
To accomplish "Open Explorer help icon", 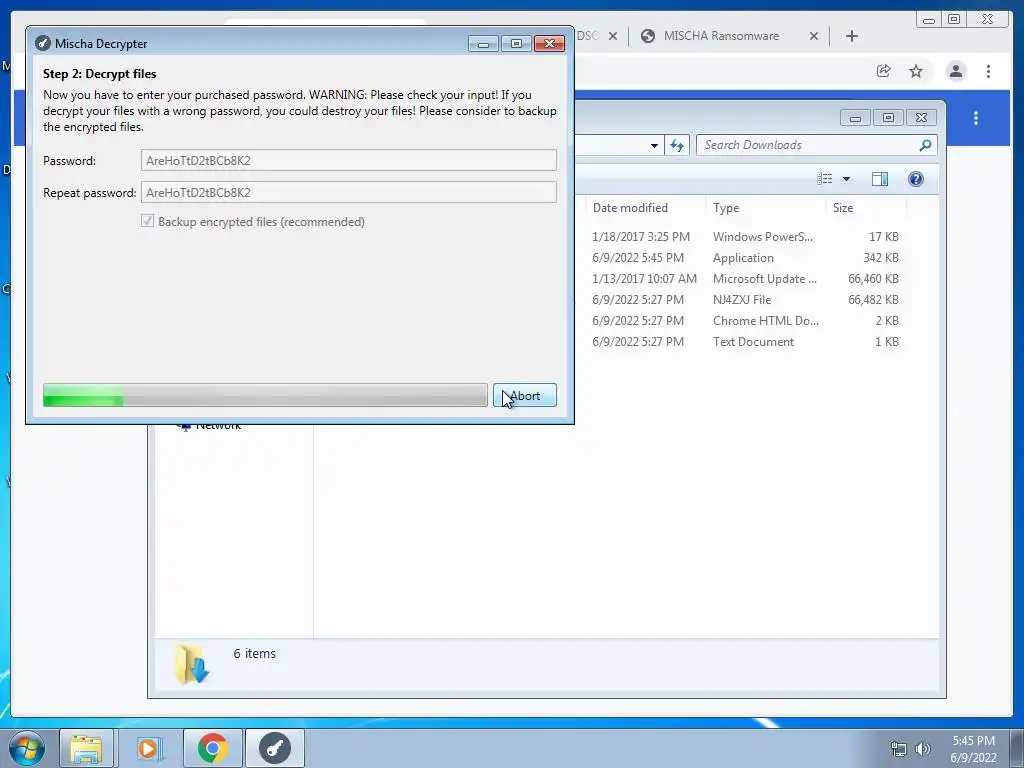I will pyautogui.click(x=916, y=179).
